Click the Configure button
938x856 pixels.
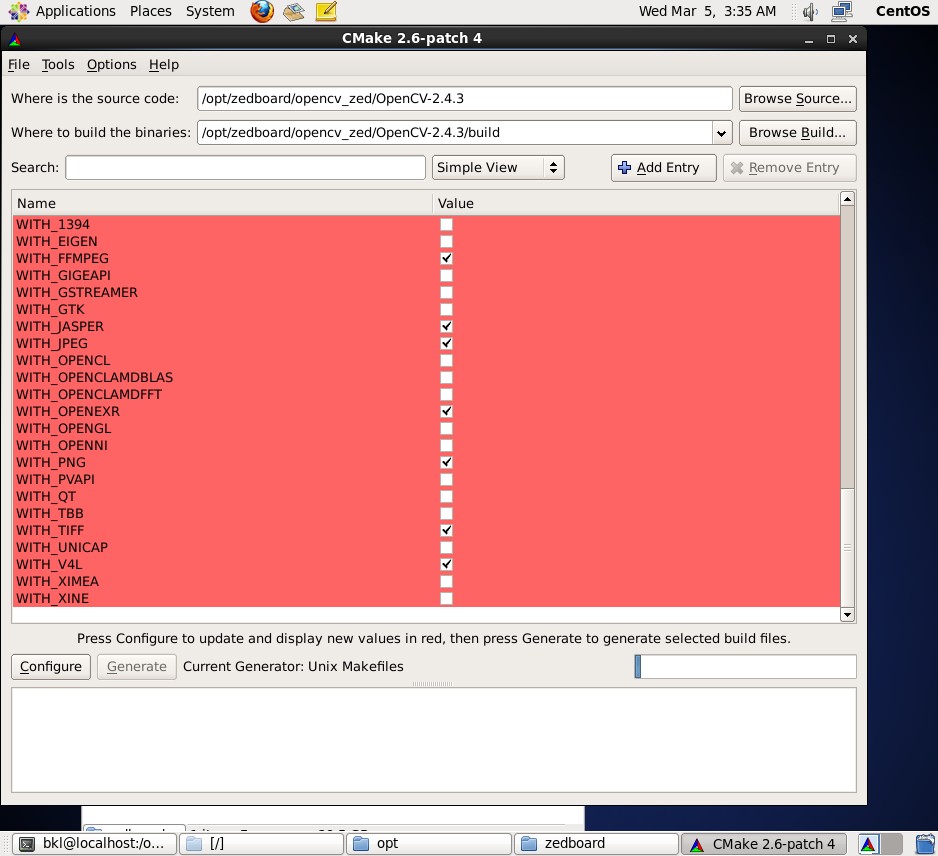51,667
